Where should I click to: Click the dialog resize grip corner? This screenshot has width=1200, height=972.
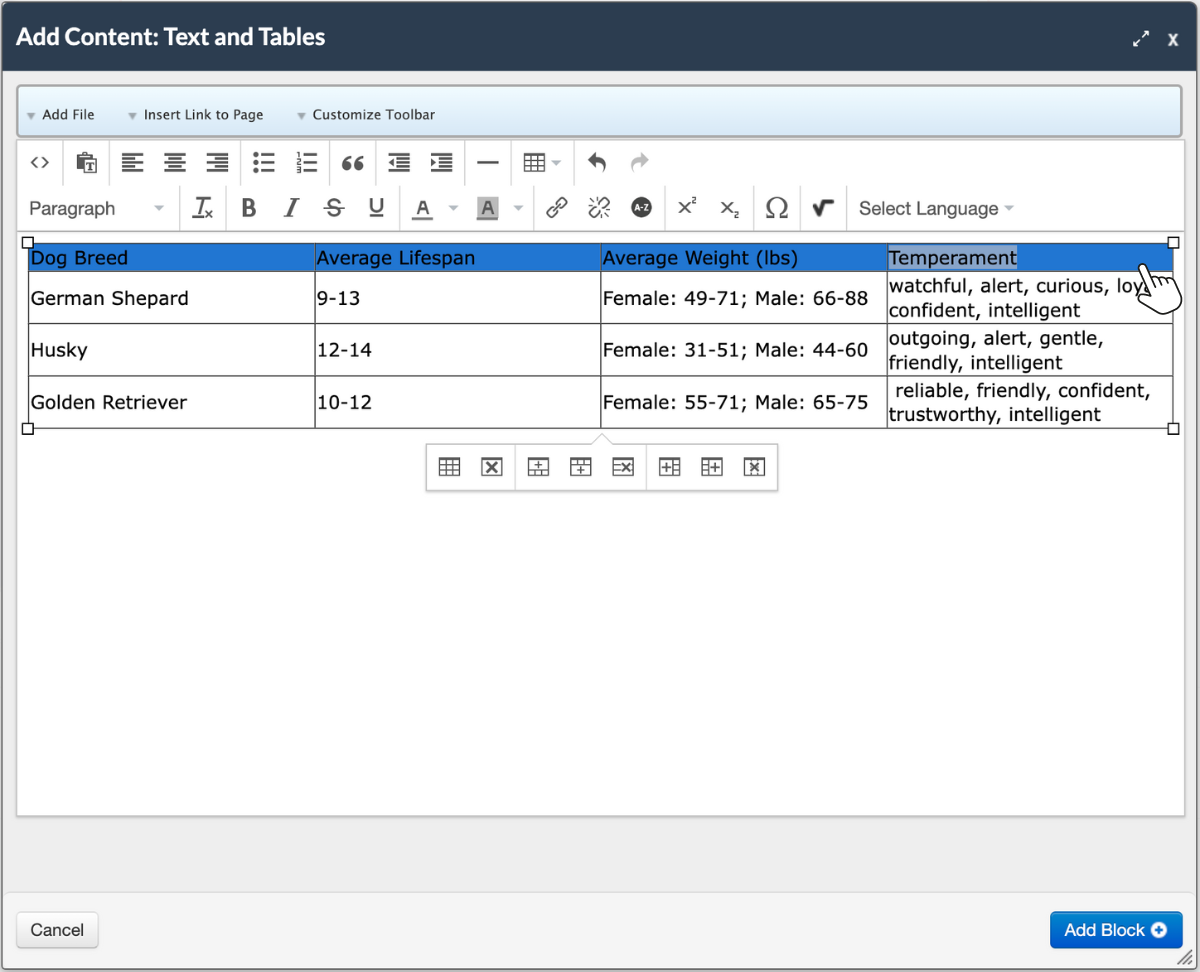point(1183,956)
